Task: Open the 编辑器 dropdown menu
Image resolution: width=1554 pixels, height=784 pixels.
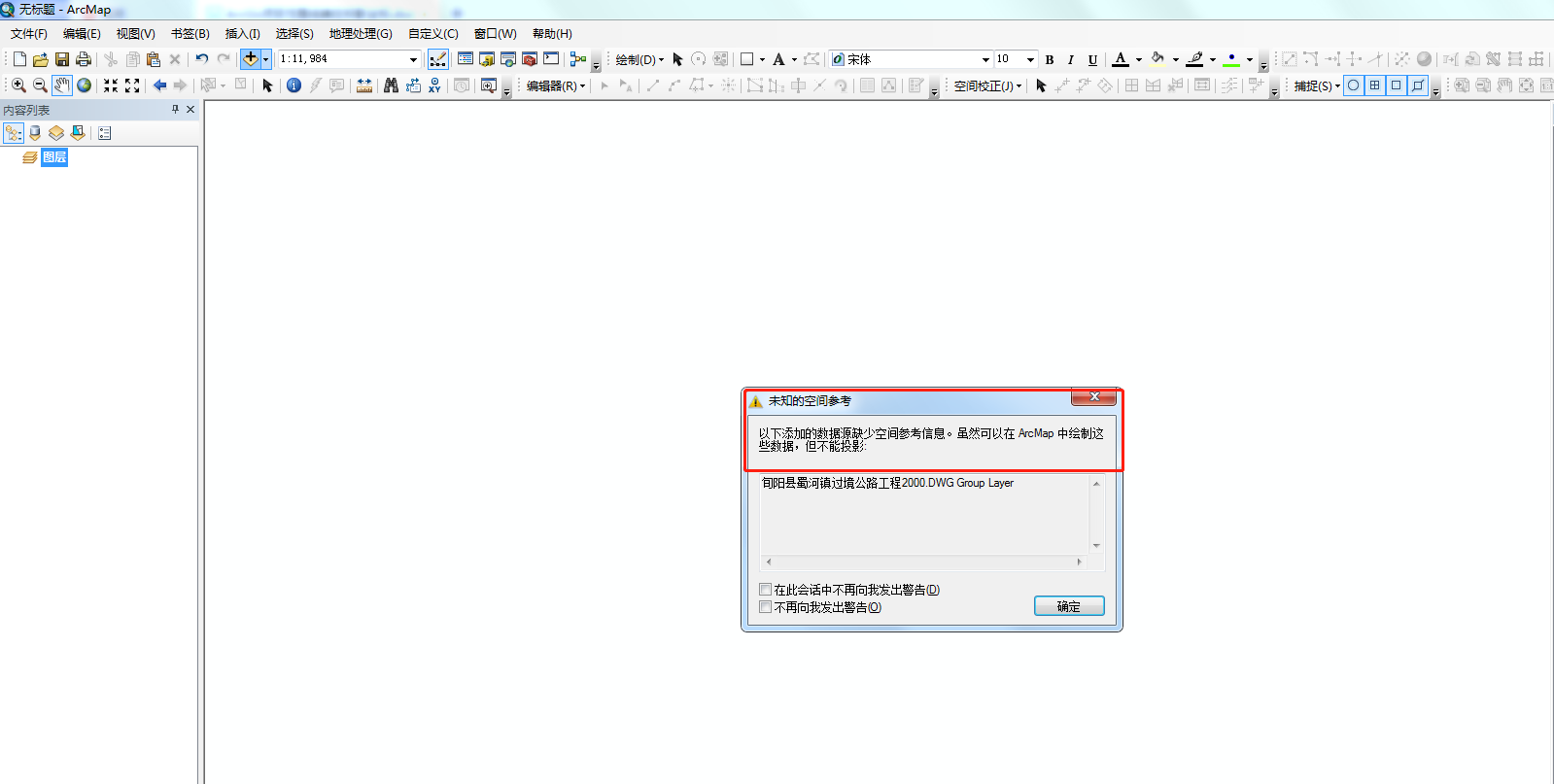Action: [555, 85]
